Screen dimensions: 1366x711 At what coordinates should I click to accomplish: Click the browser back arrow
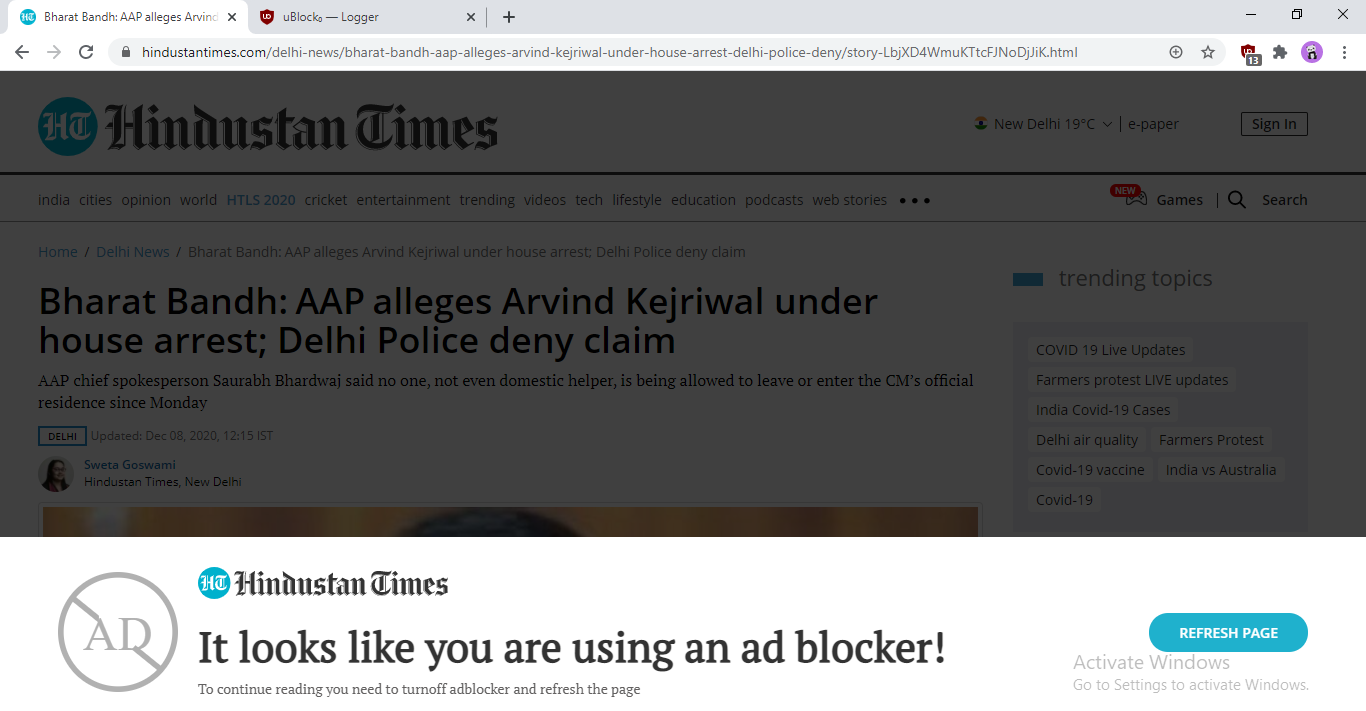coord(22,52)
